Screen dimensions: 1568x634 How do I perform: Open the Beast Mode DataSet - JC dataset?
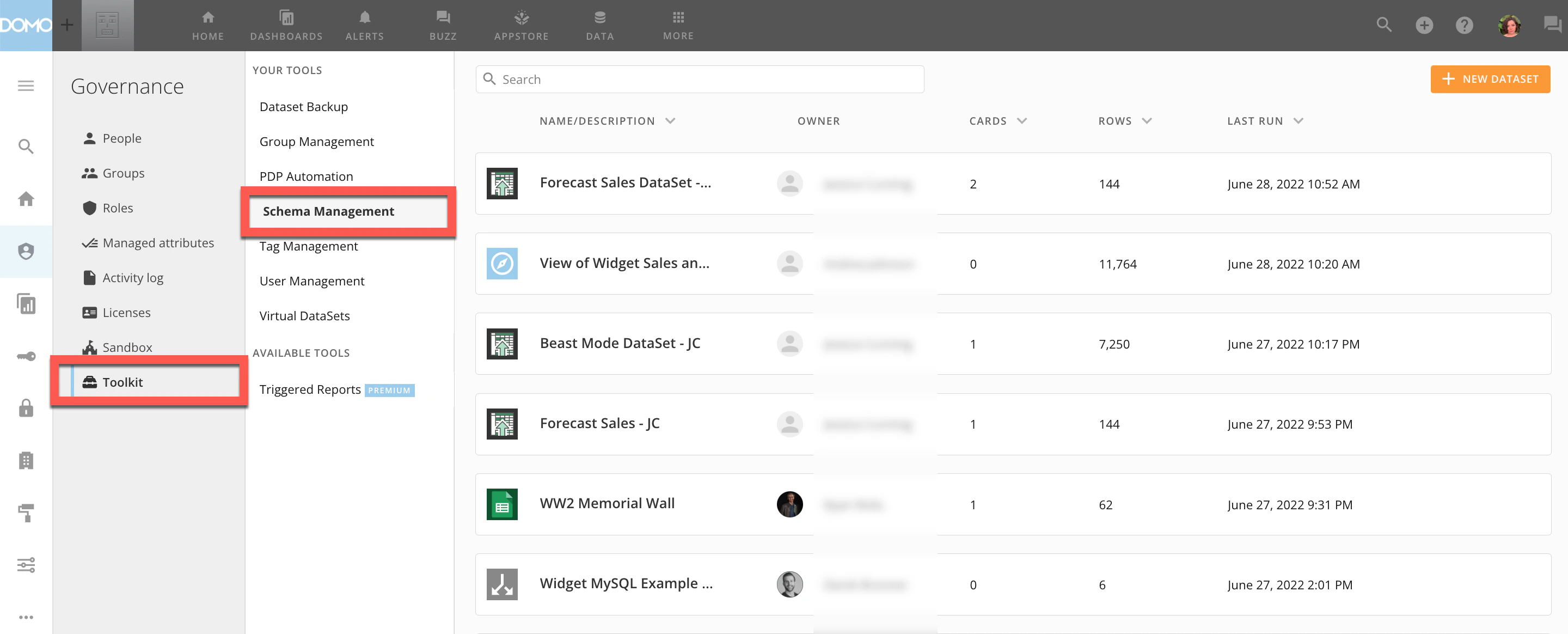coord(620,344)
